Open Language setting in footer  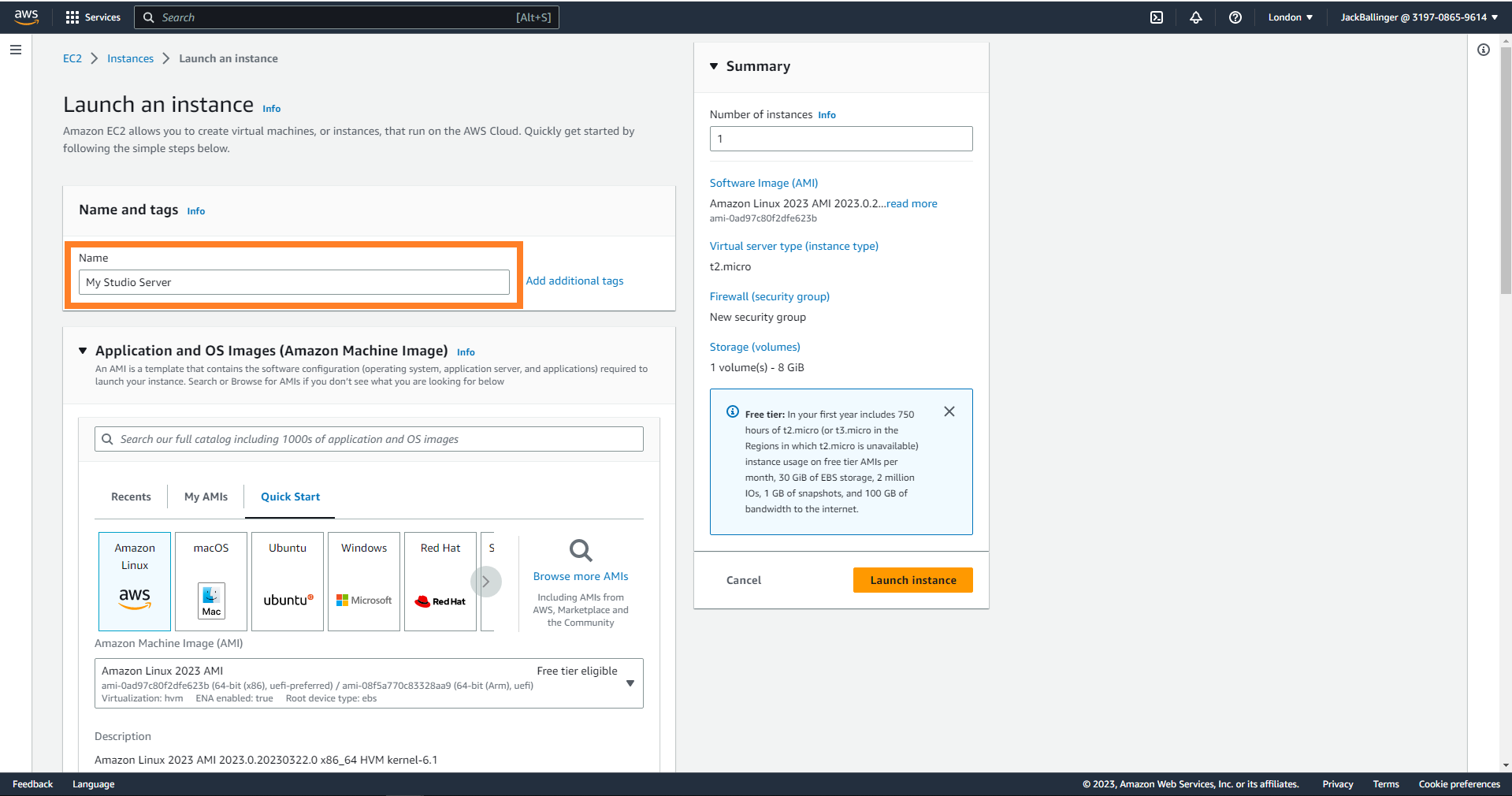(x=93, y=784)
